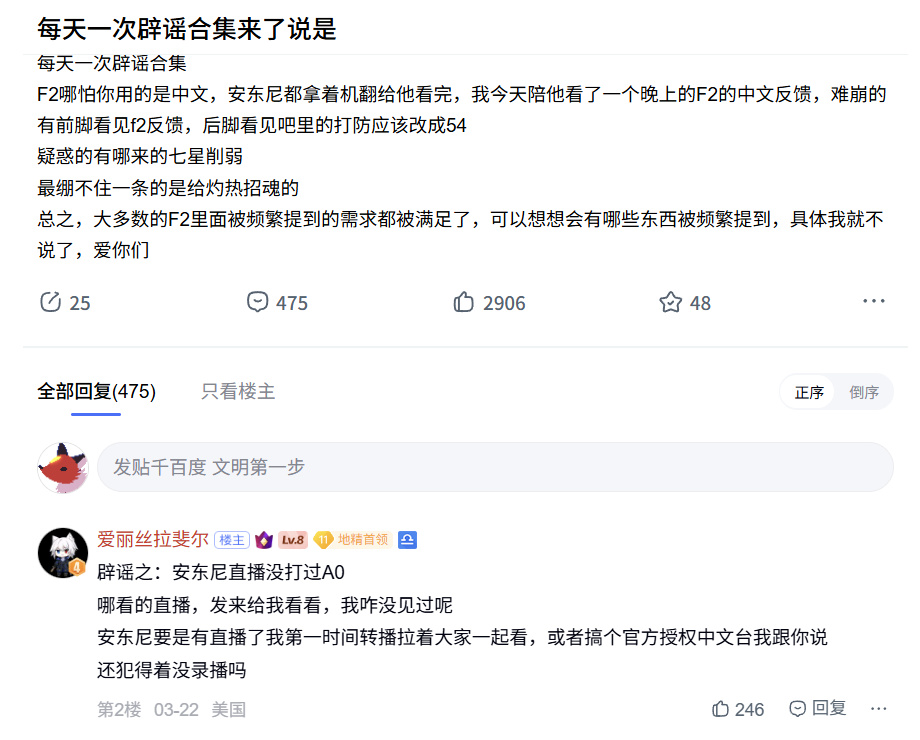Click the Lv.8 level badge
This screenshot has width=920, height=740.
click(293, 540)
